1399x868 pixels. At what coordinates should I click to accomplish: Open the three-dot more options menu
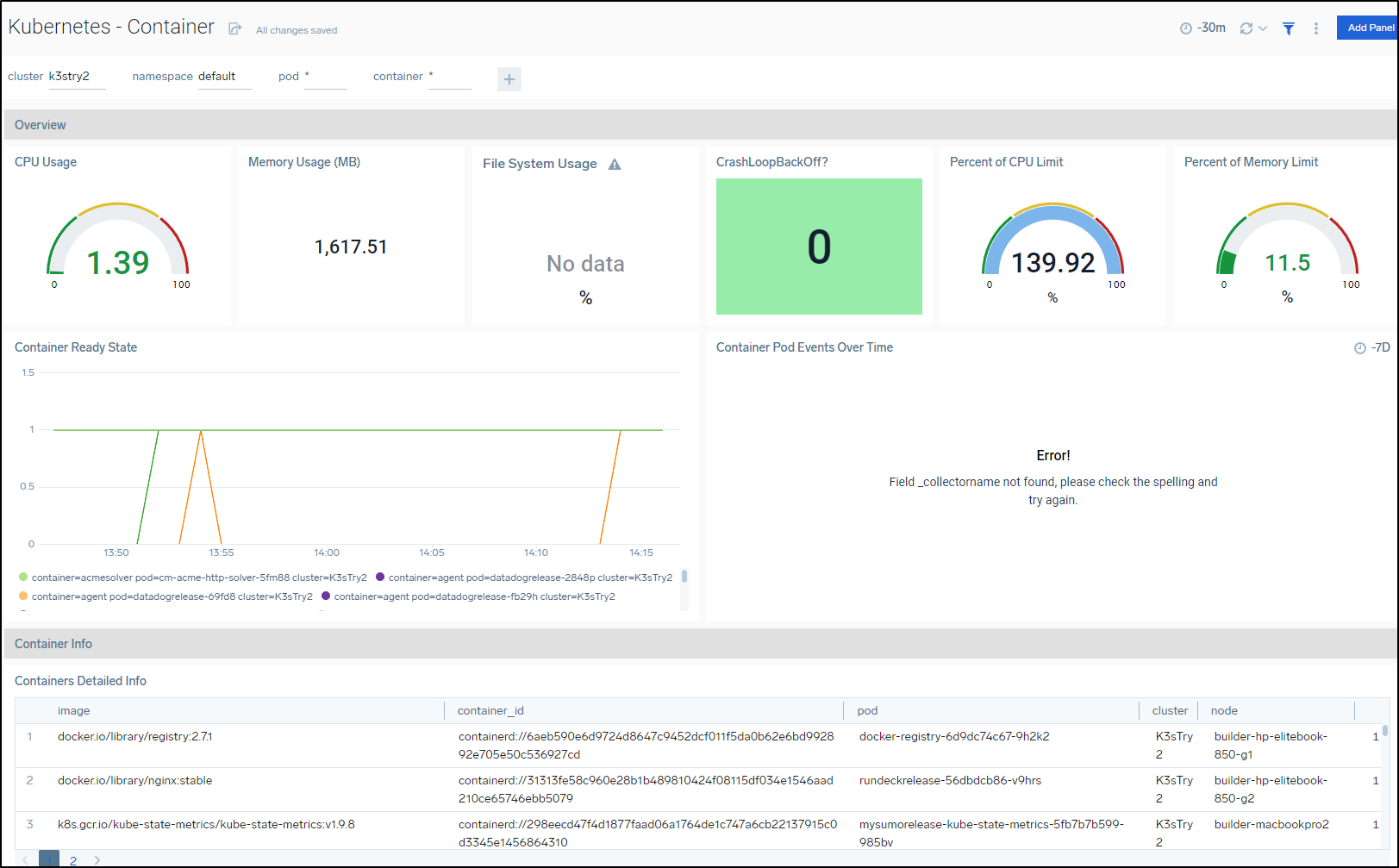(1316, 28)
